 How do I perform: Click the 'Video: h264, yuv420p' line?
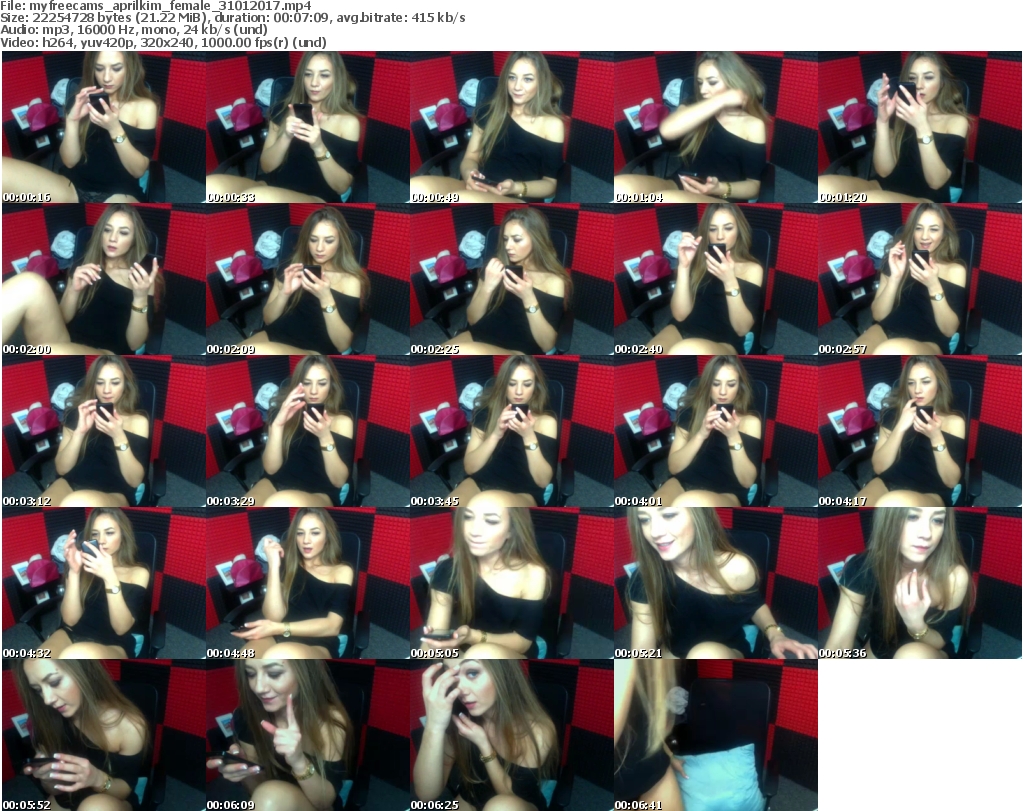click(163, 42)
